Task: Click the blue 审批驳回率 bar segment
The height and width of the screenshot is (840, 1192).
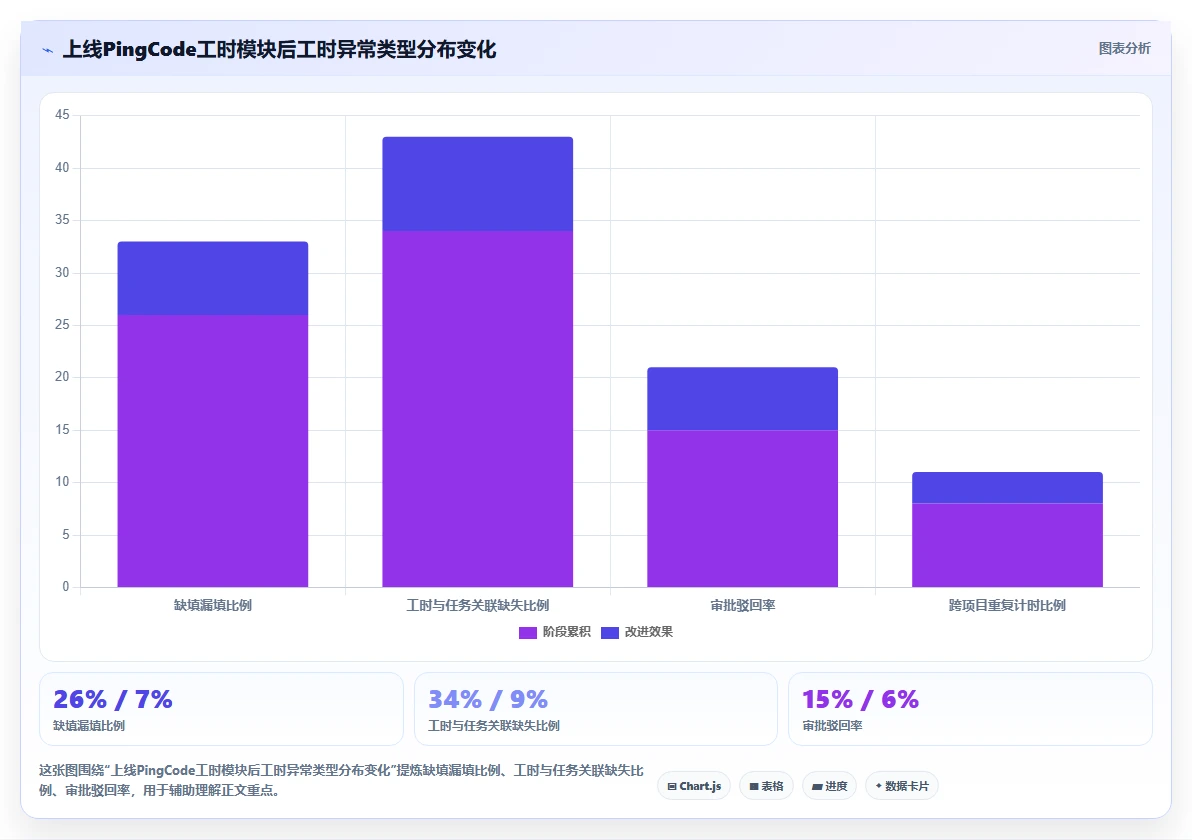Action: tap(743, 399)
